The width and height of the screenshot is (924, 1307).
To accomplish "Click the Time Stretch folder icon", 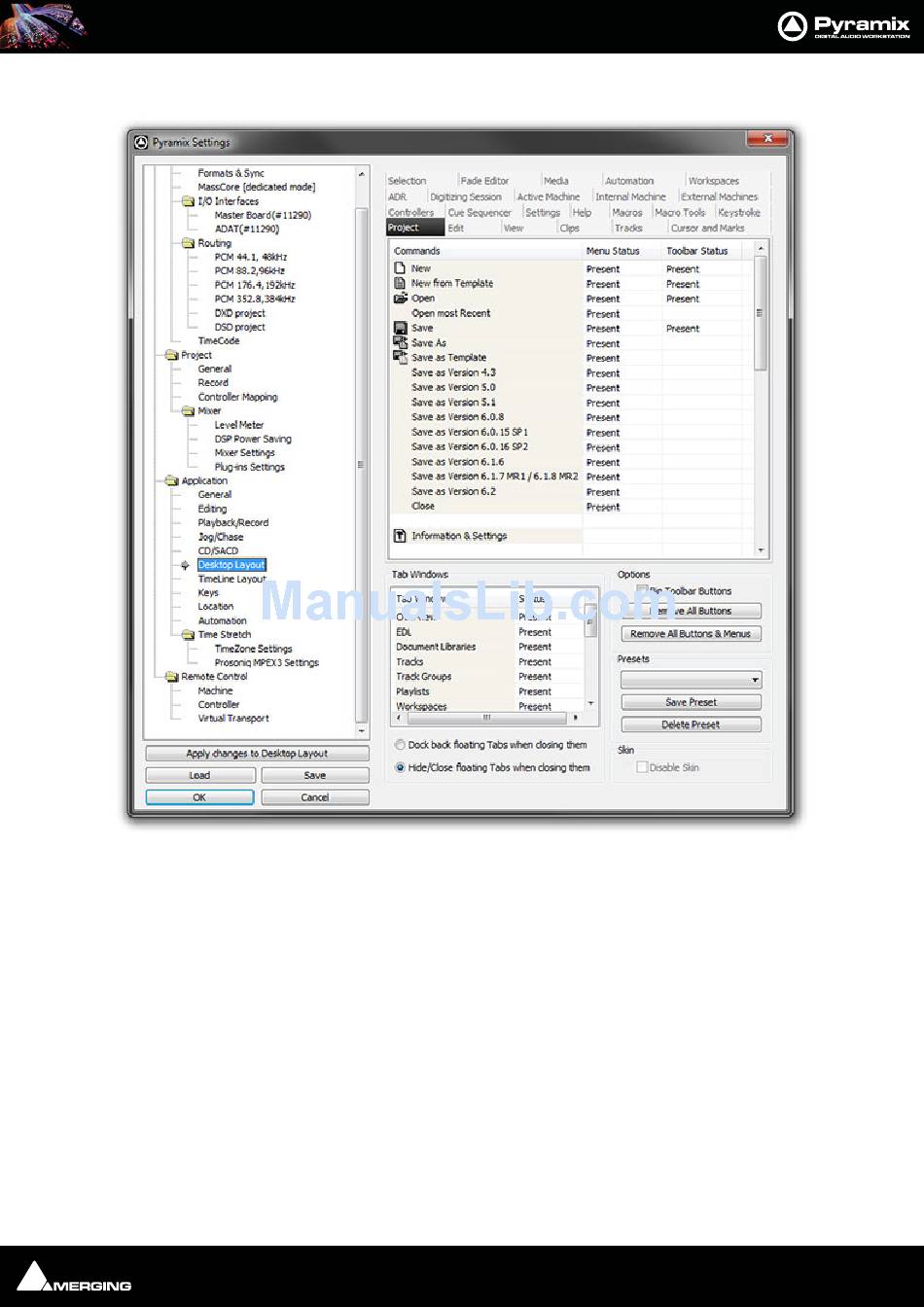I will point(189,634).
